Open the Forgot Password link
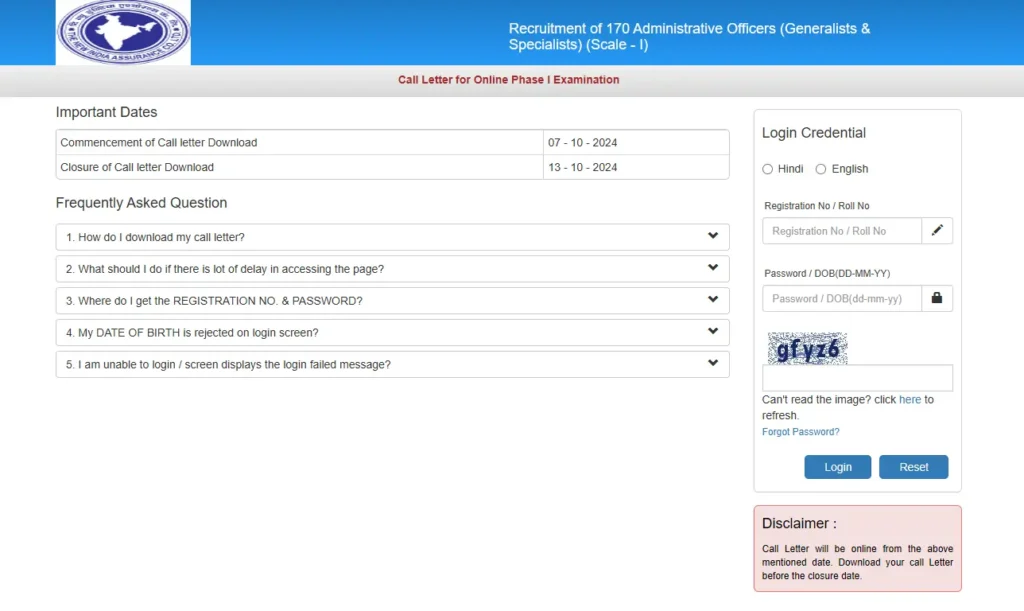1024x611 pixels. [800, 432]
